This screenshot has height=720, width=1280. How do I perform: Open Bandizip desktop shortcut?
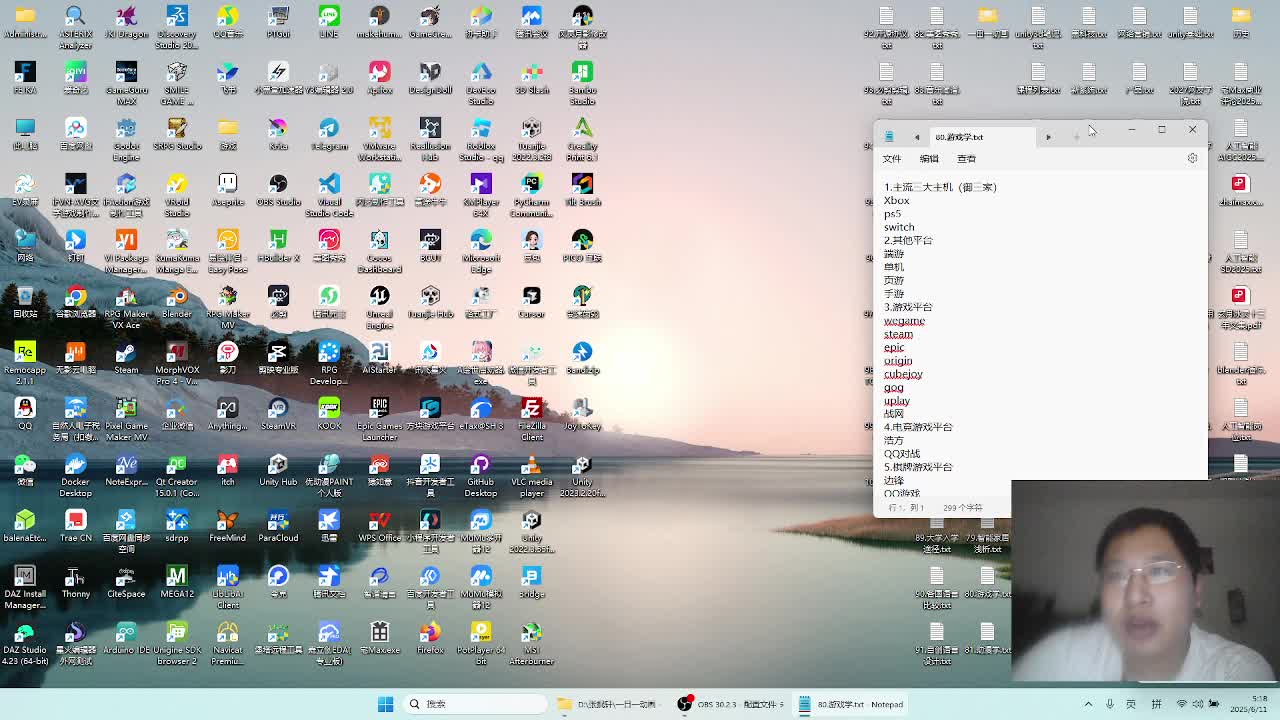(x=582, y=359)
